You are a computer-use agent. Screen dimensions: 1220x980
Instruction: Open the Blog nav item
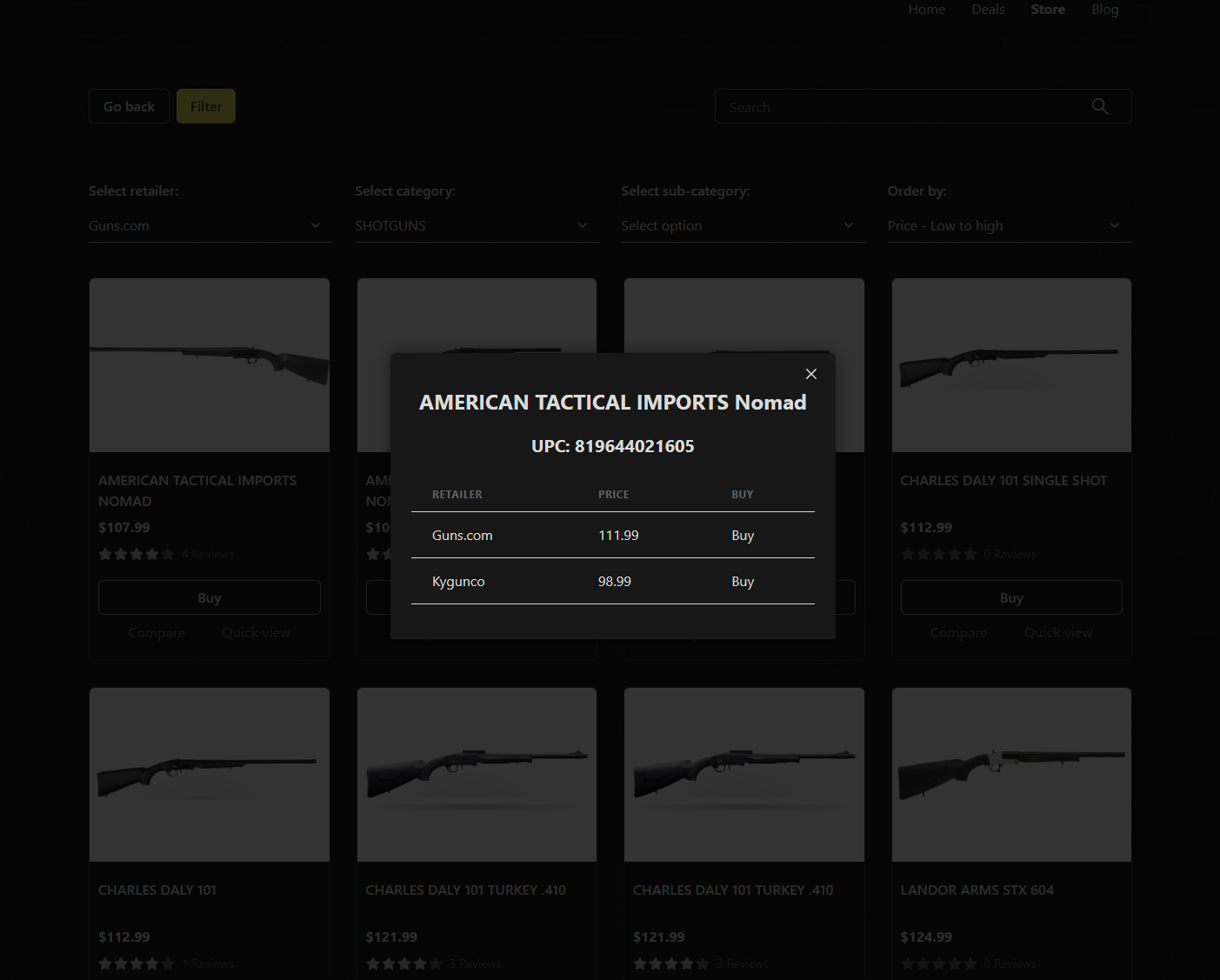(1105, 10)
